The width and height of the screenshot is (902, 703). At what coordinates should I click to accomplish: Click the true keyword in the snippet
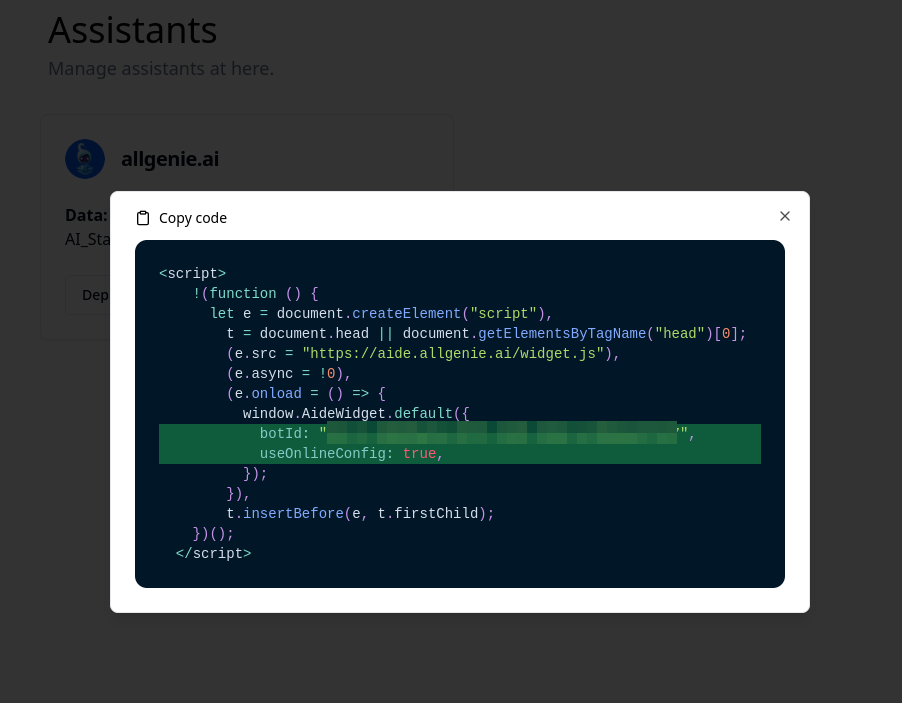[419, 453]
